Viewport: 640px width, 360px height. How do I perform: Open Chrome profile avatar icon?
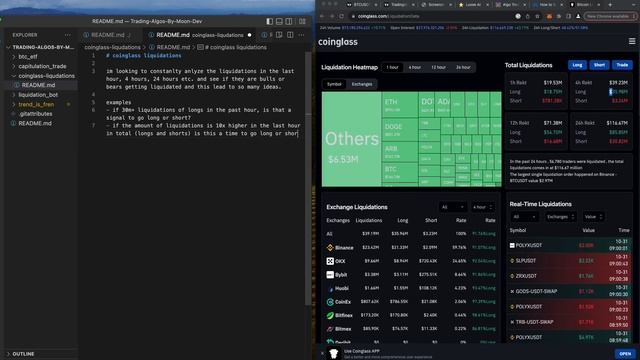578,16
